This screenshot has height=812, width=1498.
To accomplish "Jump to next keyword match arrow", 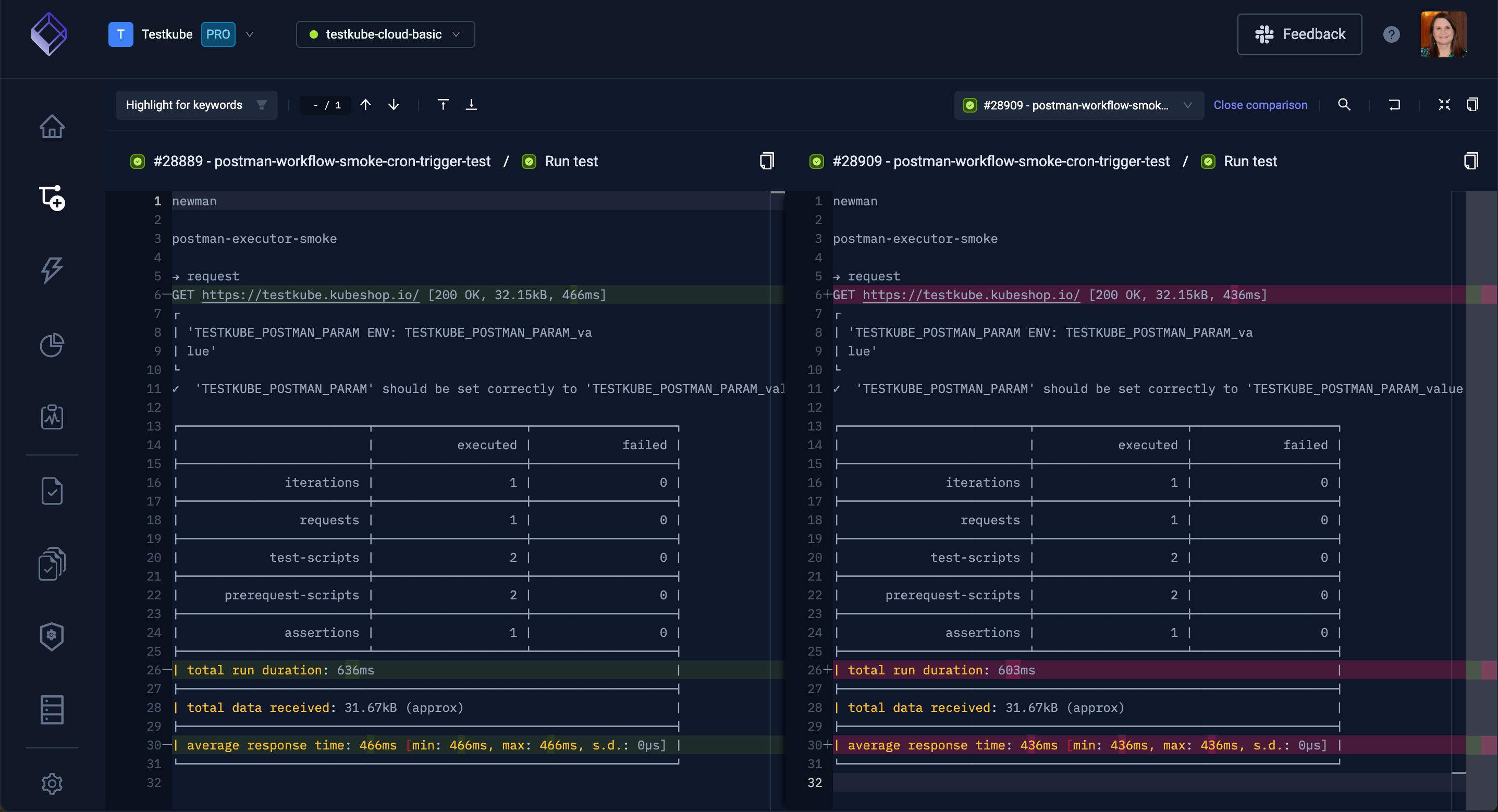I will coord(394,105).
